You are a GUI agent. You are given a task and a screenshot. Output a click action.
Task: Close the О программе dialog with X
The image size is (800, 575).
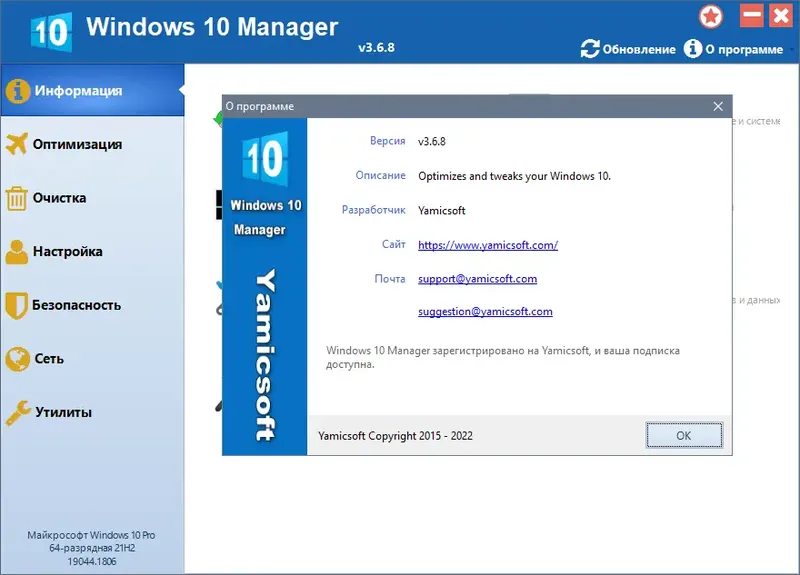click(718, 106)
